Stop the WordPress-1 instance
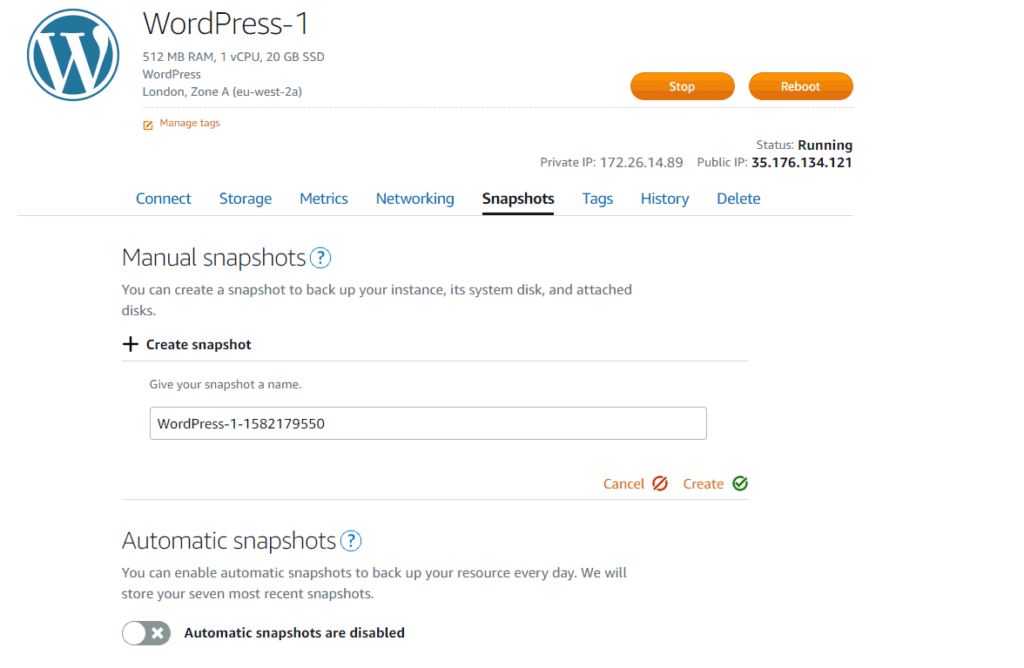 [x=682, y=86]
